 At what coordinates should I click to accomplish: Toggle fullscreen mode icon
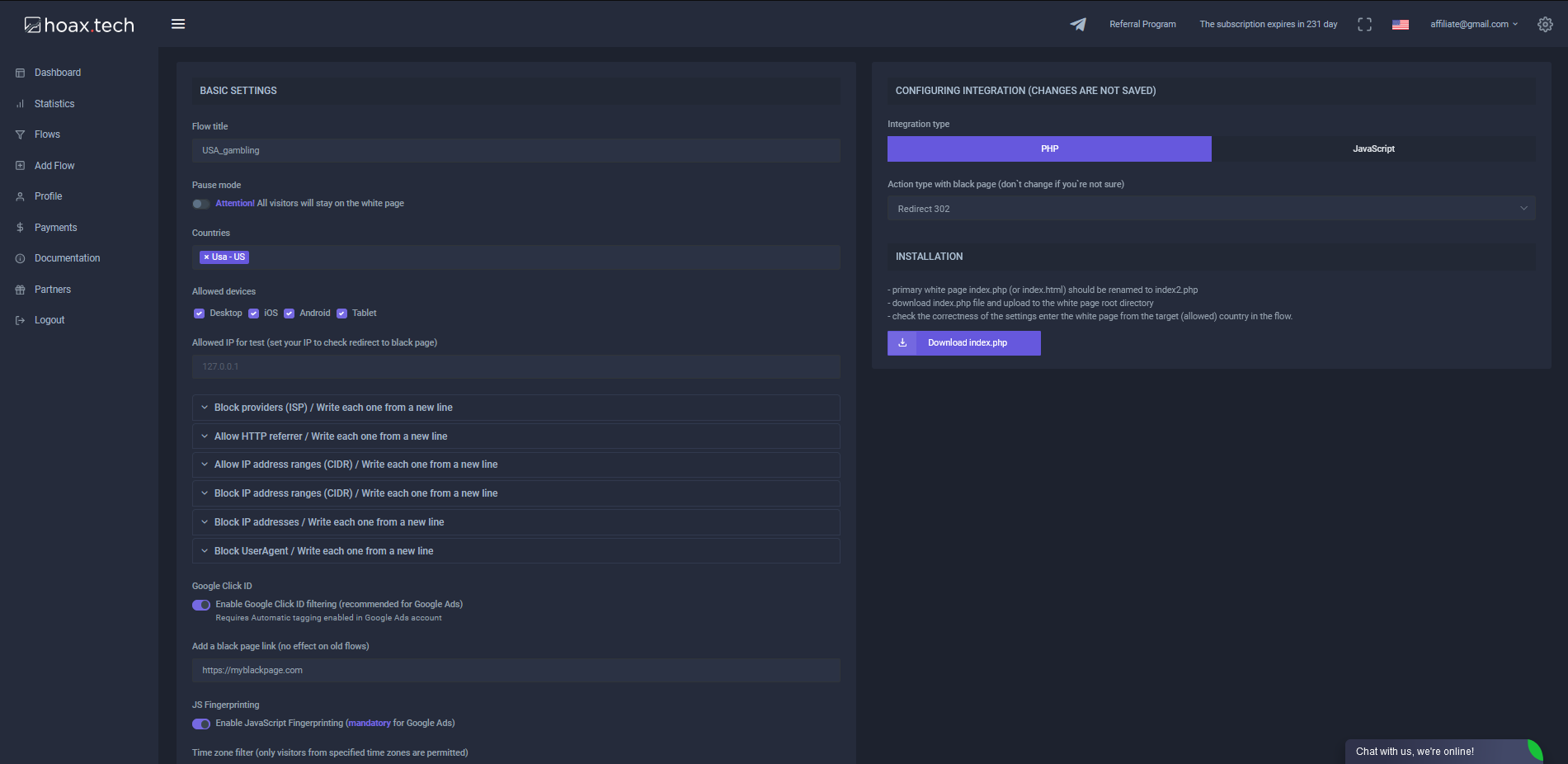(x=1364, y=25)
